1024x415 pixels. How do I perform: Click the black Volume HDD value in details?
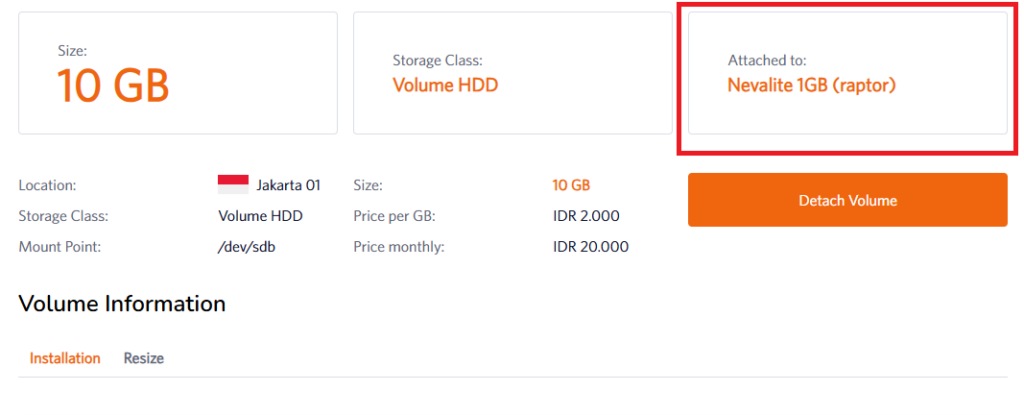point(260,216)
